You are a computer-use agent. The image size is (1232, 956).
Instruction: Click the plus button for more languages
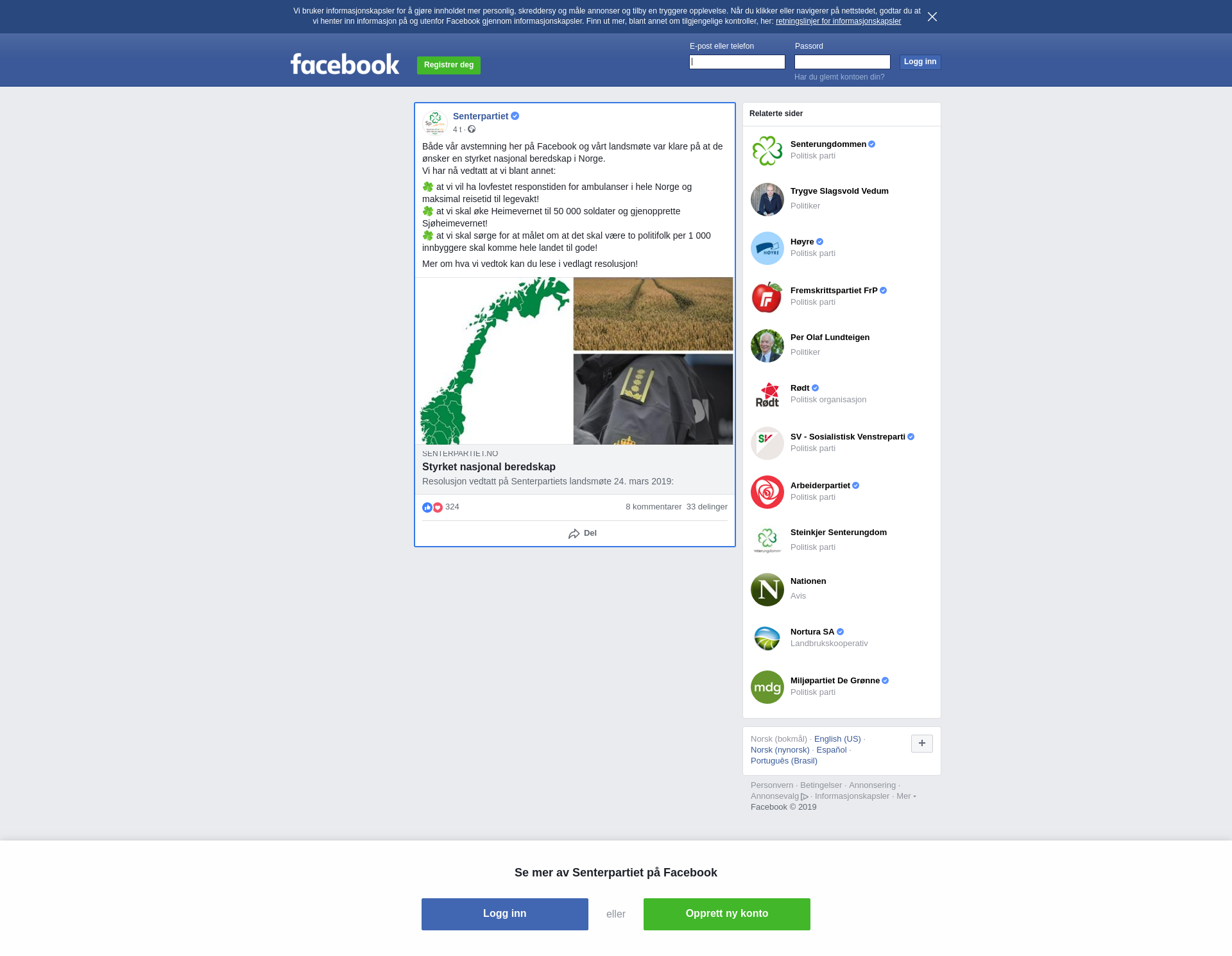(922, 744)
